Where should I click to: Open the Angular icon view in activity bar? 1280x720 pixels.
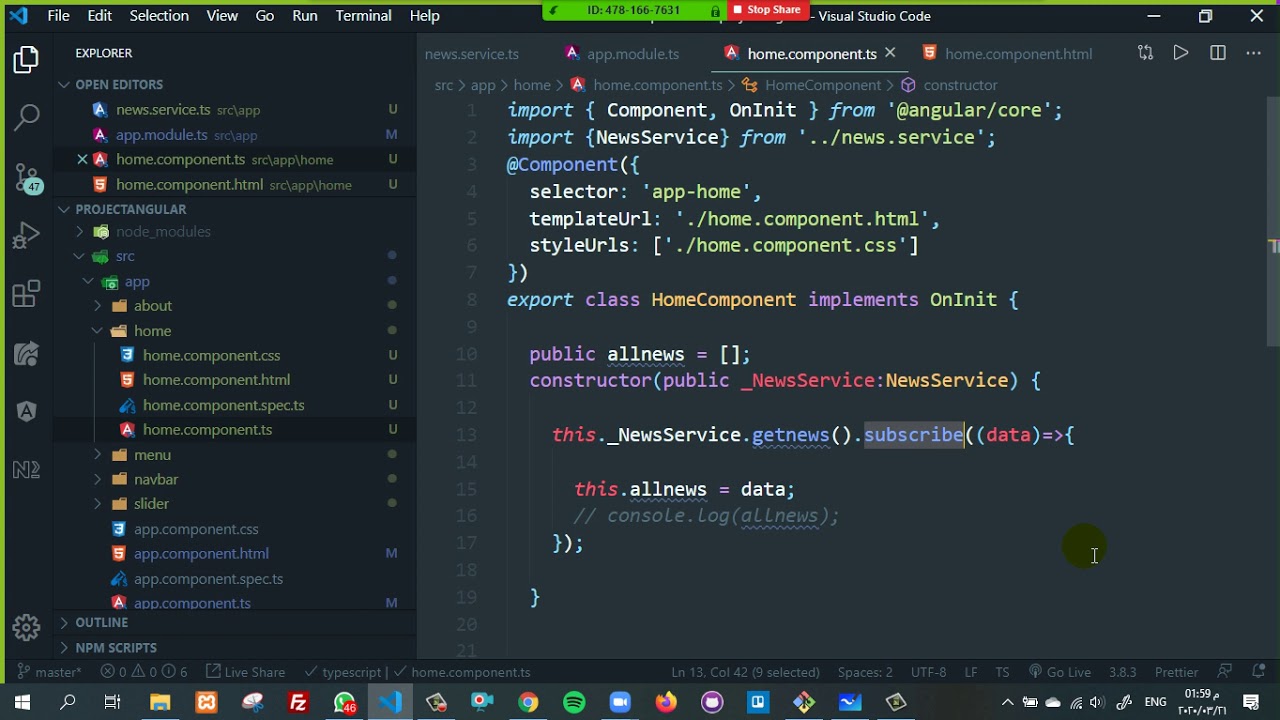coord(27,411)
